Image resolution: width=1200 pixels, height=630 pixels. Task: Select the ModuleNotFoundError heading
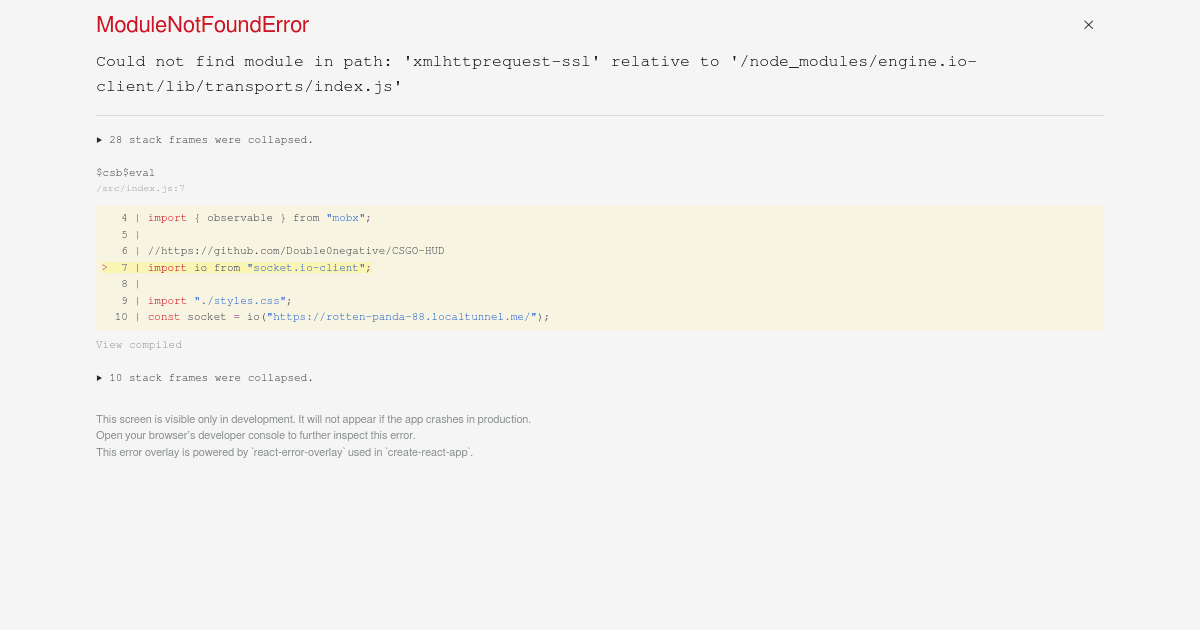[x=202, y=25]
